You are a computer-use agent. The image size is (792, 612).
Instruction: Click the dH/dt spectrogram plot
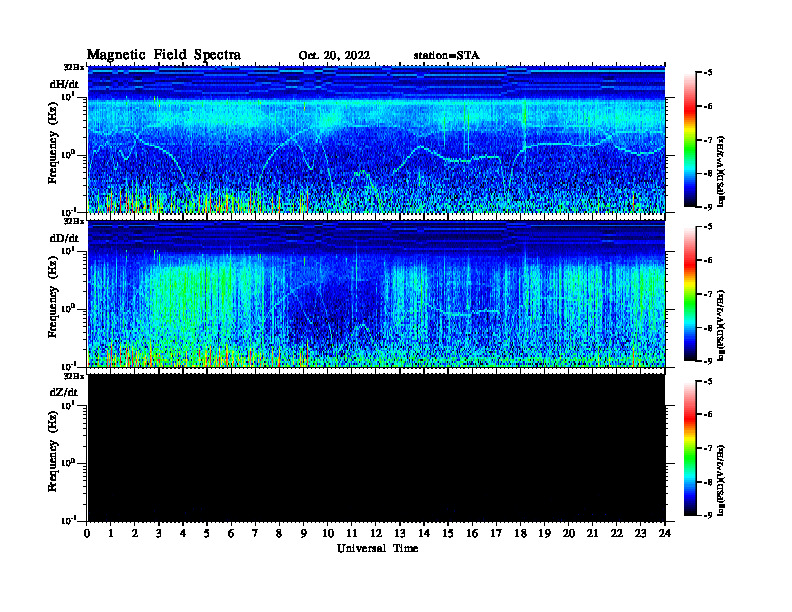coord(376,139)
